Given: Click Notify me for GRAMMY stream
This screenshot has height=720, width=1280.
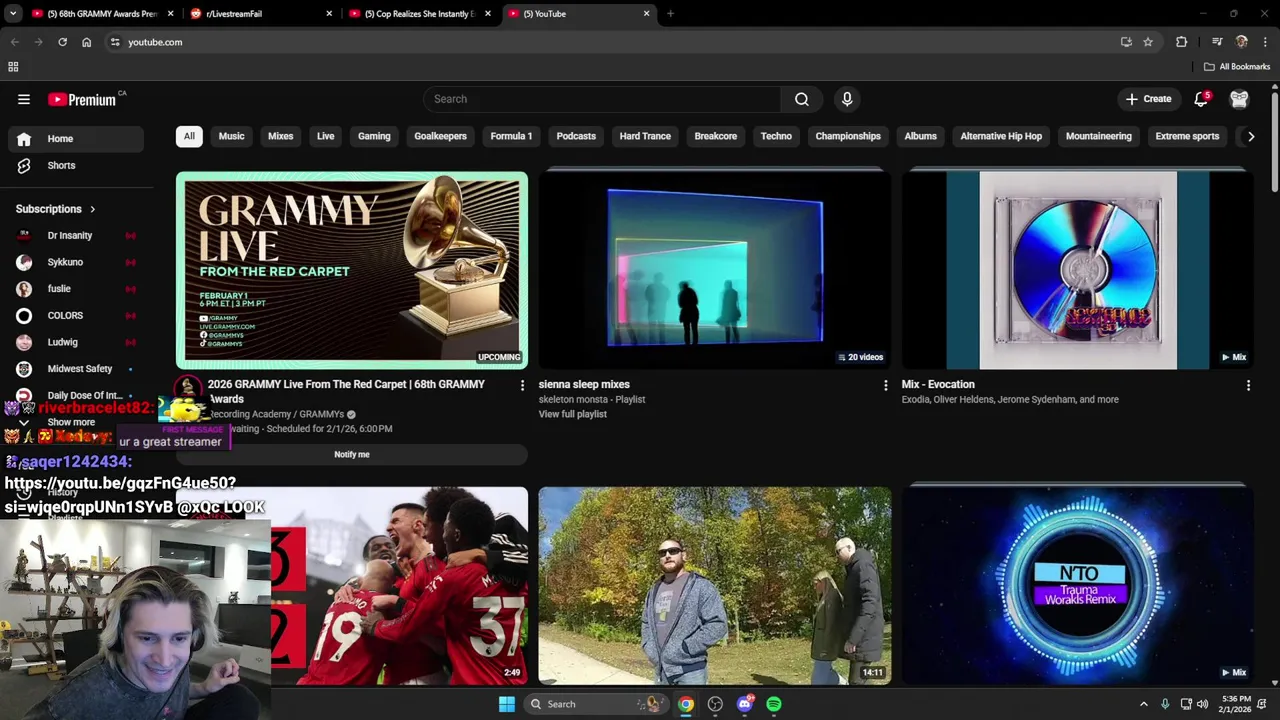Looking at the screenshot, I should 352,454.
